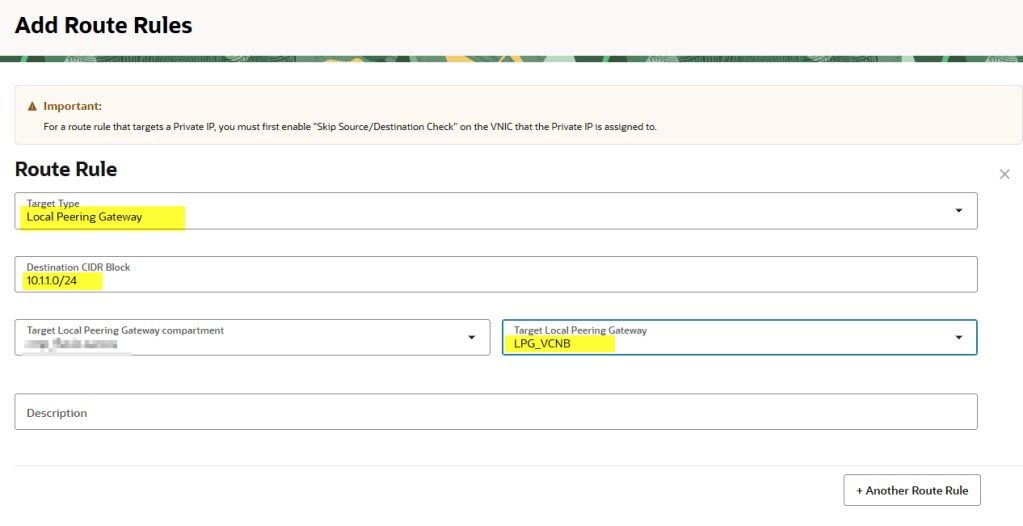Click the LPG_VCNB gateway value
The width and height of the screenshot is (1023, 526).
542,344
